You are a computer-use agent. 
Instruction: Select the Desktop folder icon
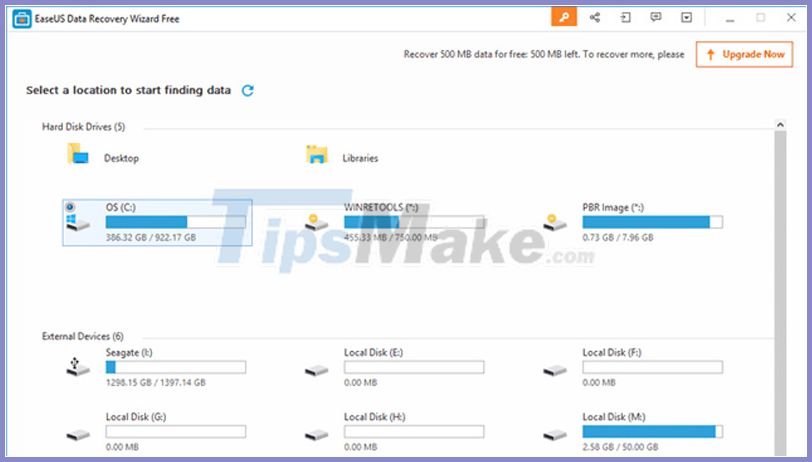[x=78, y=154]
